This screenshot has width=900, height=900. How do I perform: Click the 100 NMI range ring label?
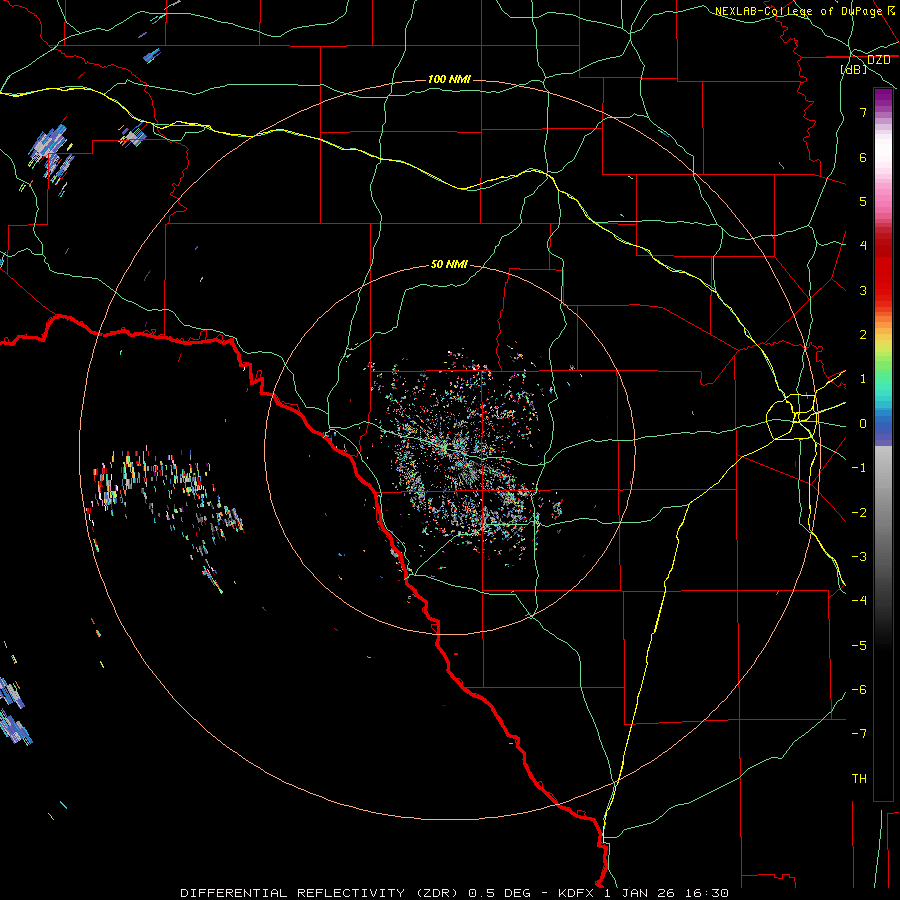point(449,79)
